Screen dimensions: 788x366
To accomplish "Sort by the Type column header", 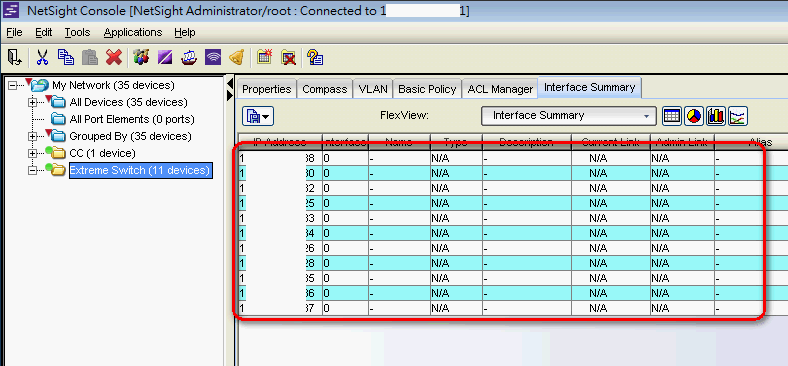I will (x=456, y=142).
